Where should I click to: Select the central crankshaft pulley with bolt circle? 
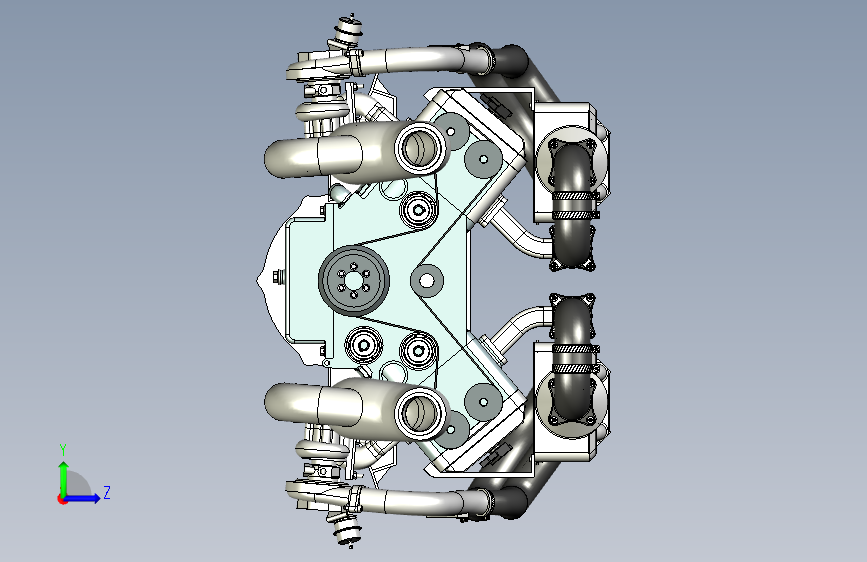tap(353, 281)
